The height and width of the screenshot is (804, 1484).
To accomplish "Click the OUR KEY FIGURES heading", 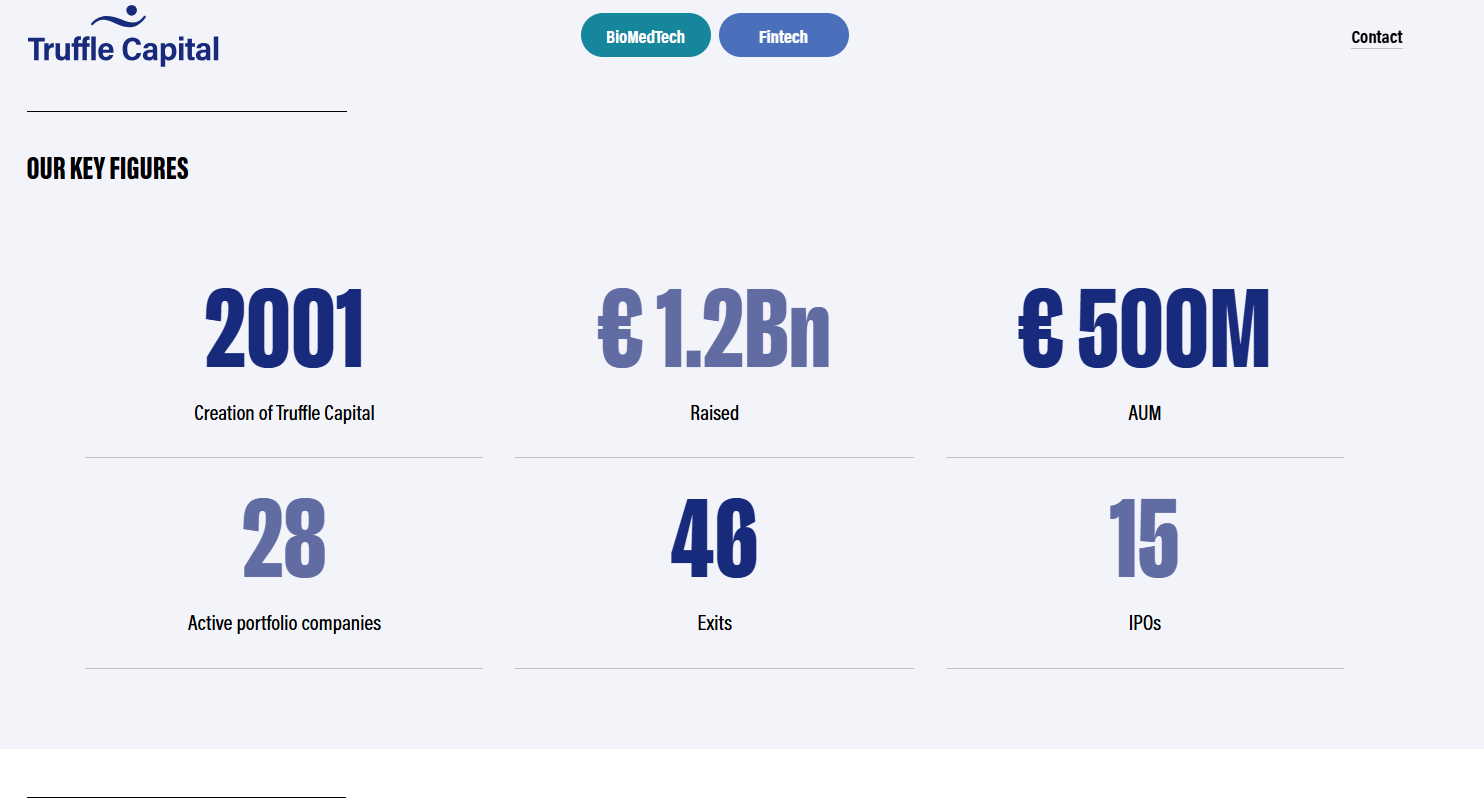I will point(108,169).
